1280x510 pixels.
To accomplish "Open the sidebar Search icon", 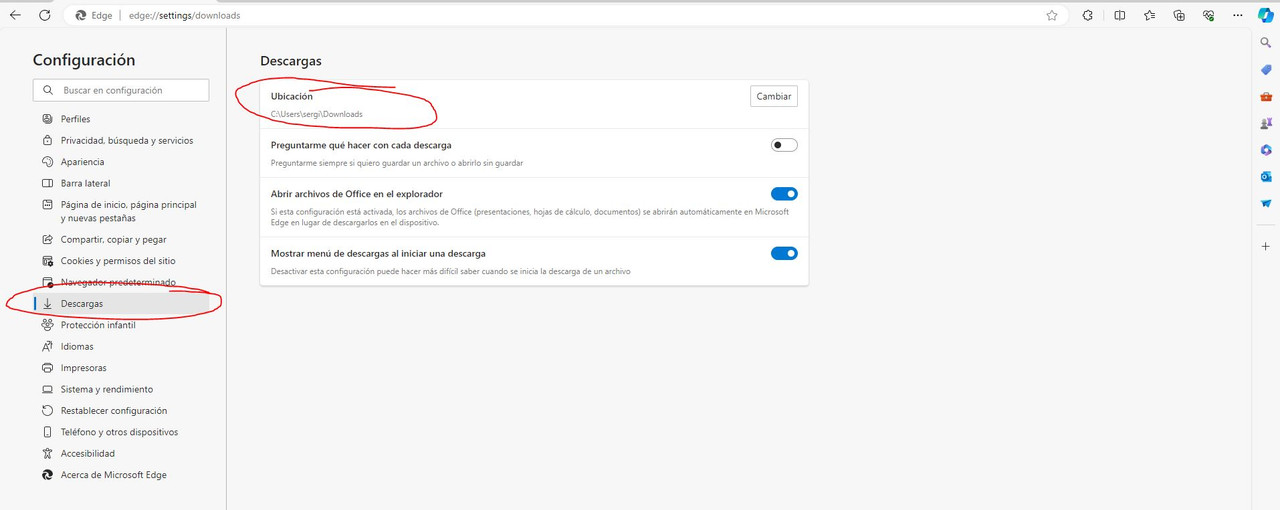I will point(1266,43).
